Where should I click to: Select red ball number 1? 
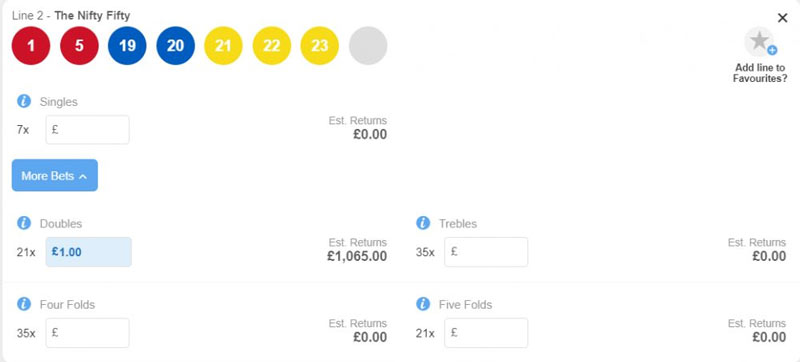tap(31, 46)
